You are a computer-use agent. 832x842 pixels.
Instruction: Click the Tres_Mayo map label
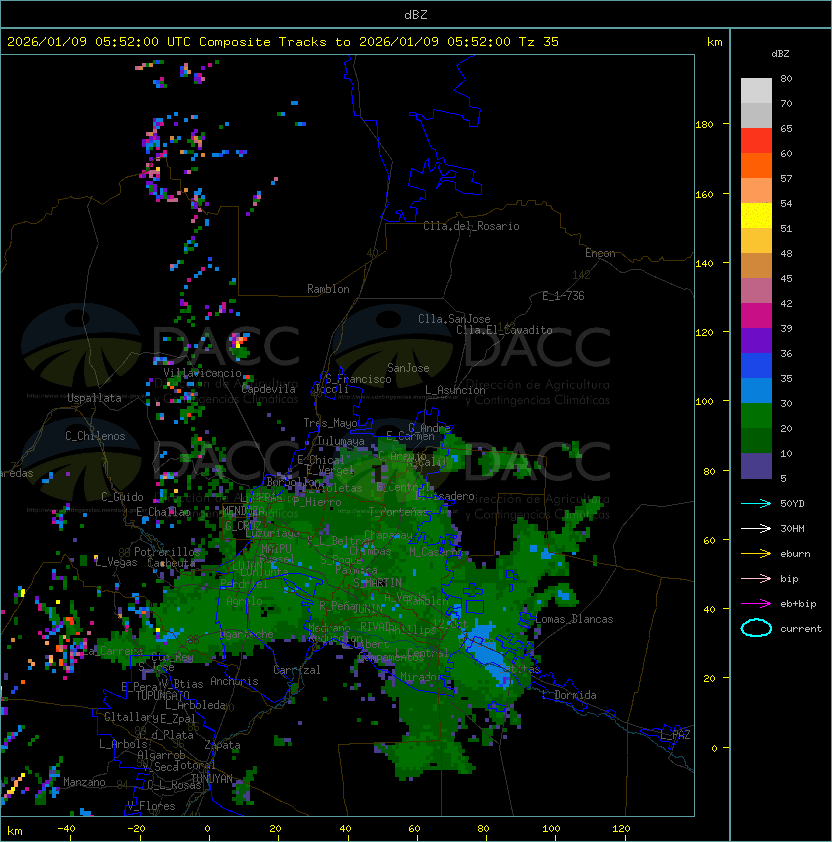[x=330, y=423]
